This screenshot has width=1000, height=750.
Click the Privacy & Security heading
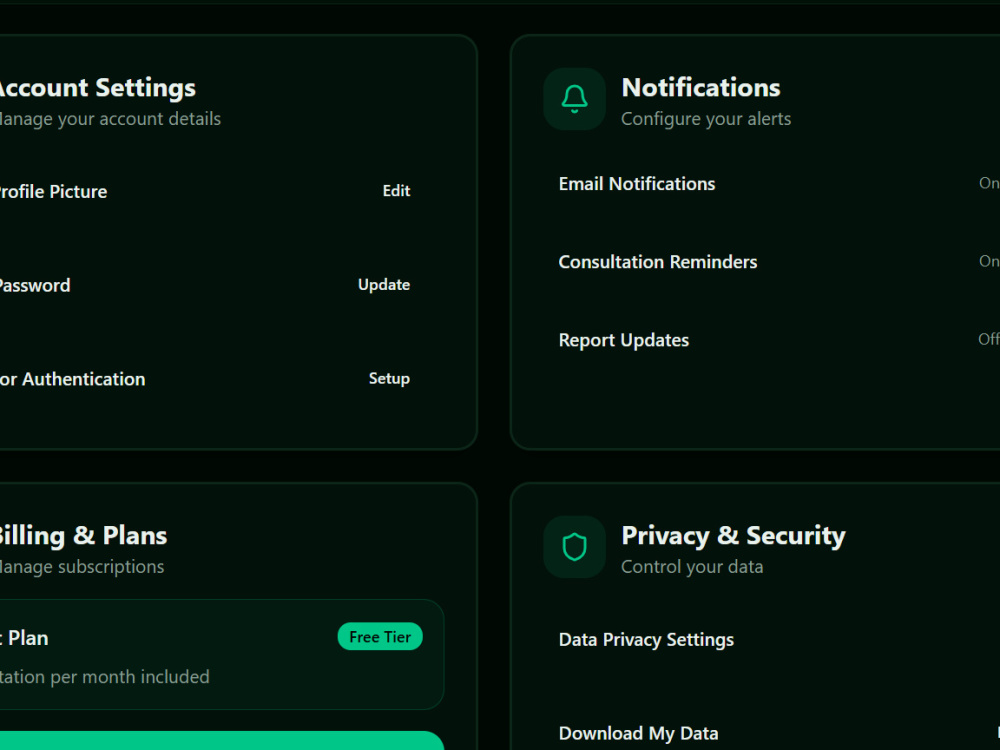coord(733,536)
